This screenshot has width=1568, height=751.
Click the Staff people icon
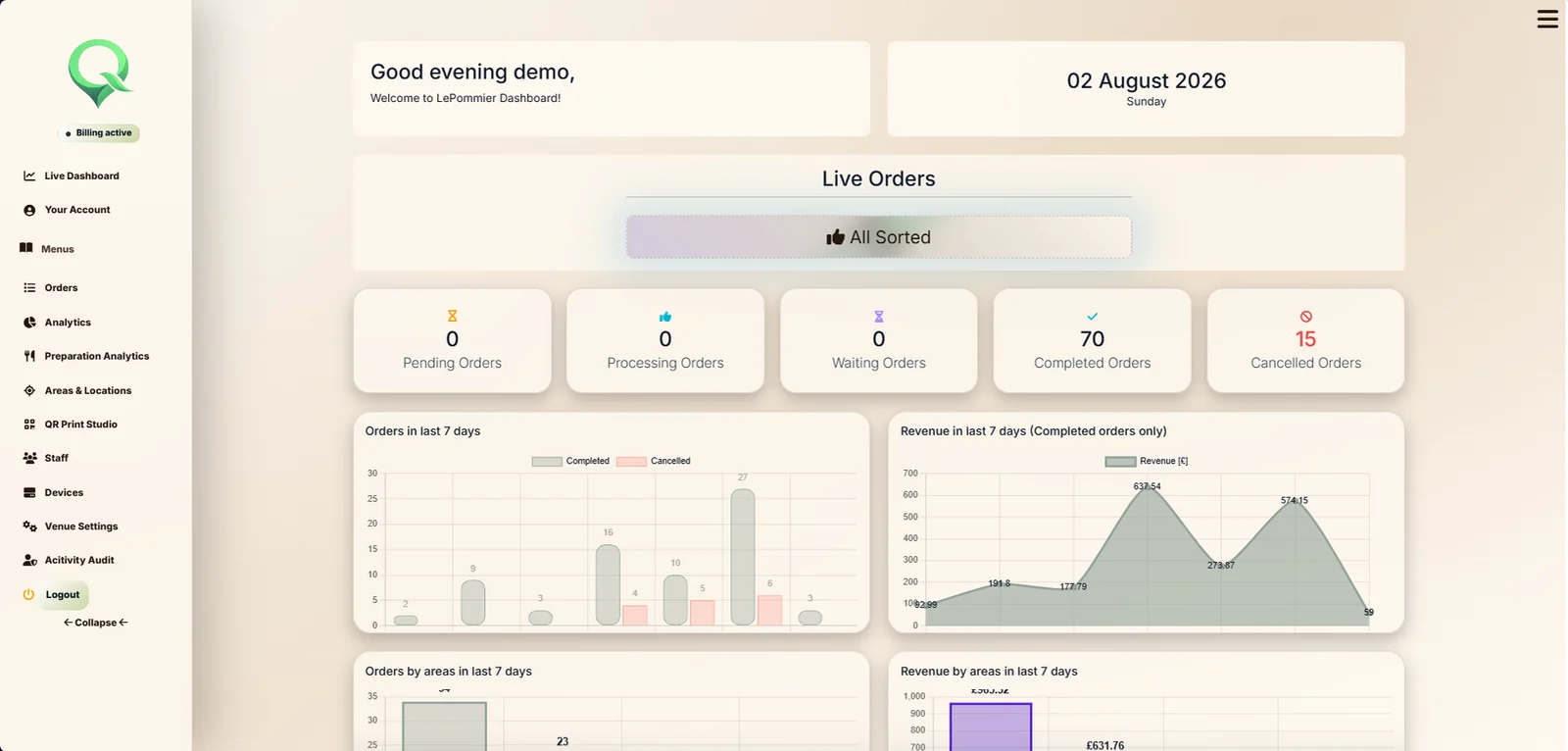coord(29,458)
